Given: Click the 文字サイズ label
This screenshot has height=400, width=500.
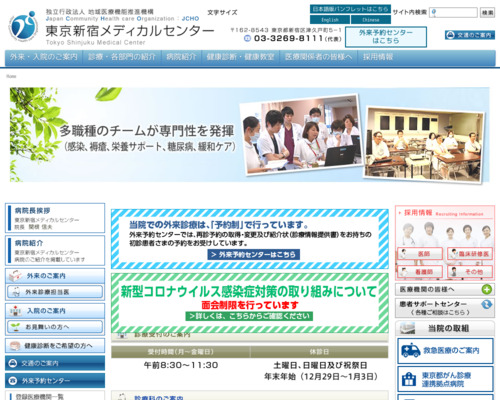Looking at the screenshot, I should (223, 13).
